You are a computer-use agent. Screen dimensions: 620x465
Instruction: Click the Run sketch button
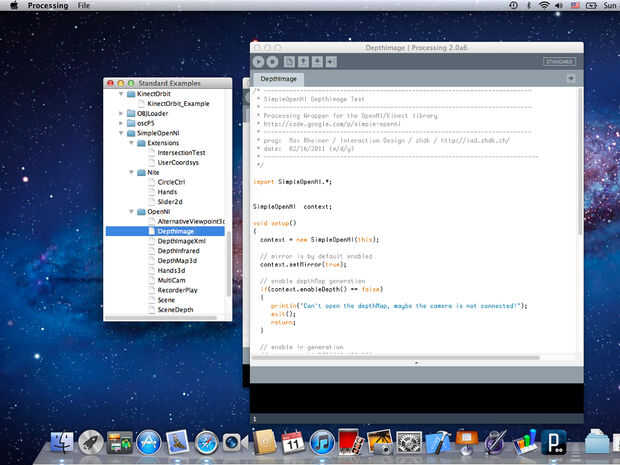coord(259,61)
